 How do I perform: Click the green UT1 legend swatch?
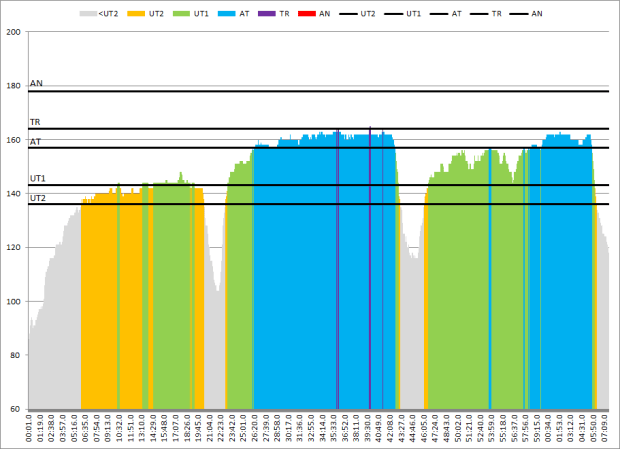point(186,14)
